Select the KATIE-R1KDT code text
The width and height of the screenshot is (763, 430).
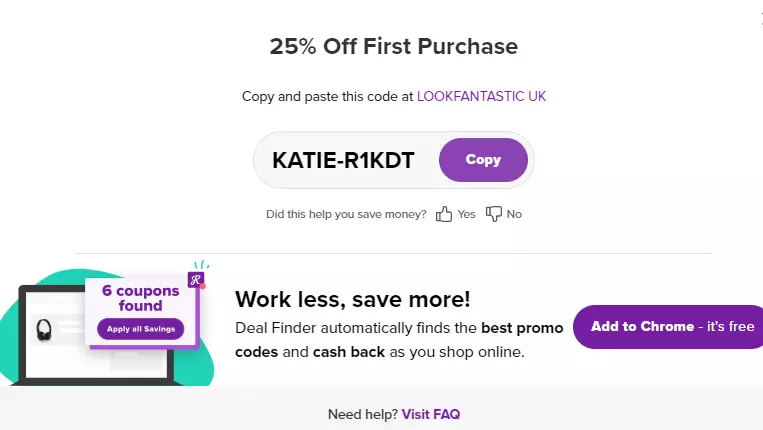343,161
